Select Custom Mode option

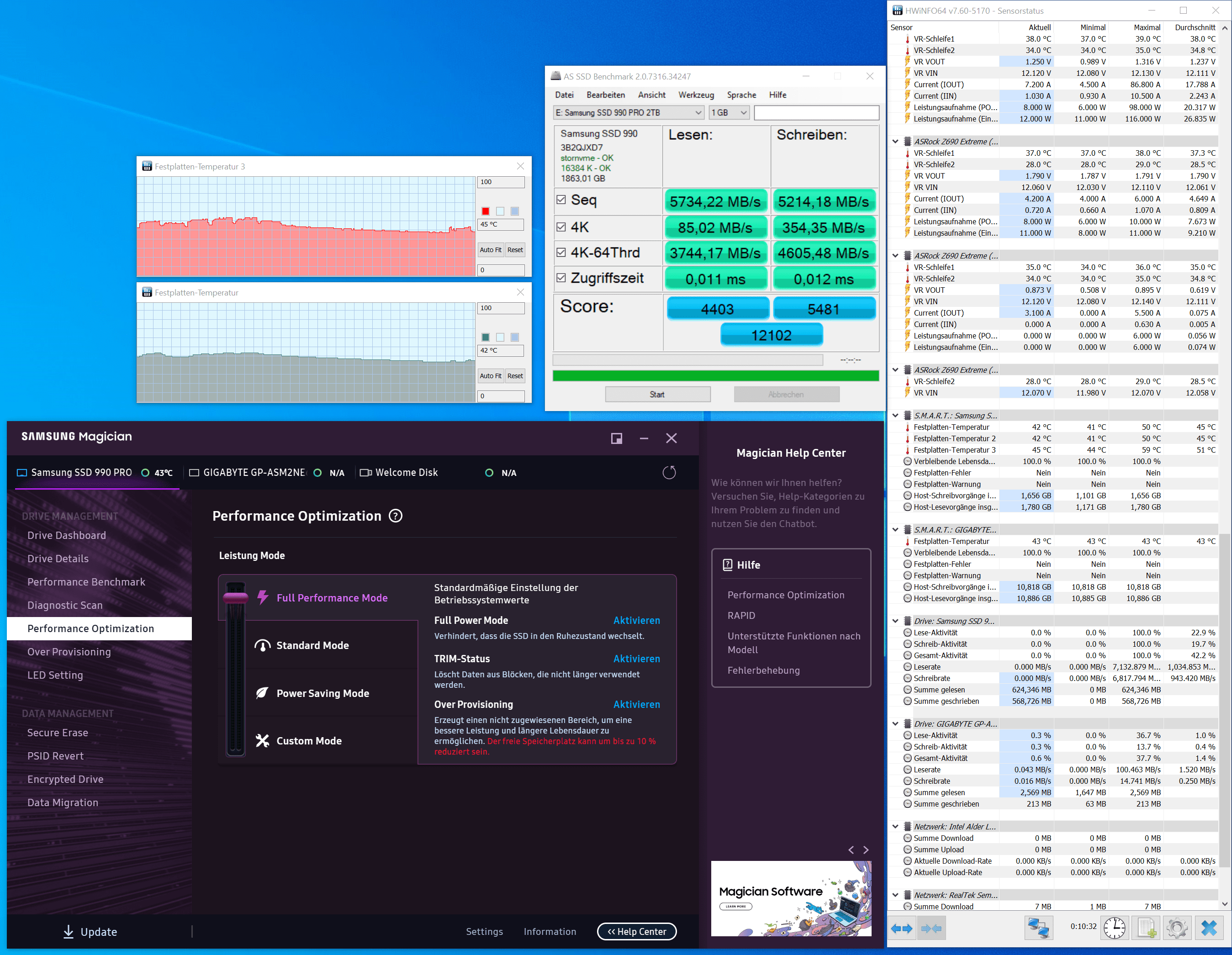click(309, 741)
